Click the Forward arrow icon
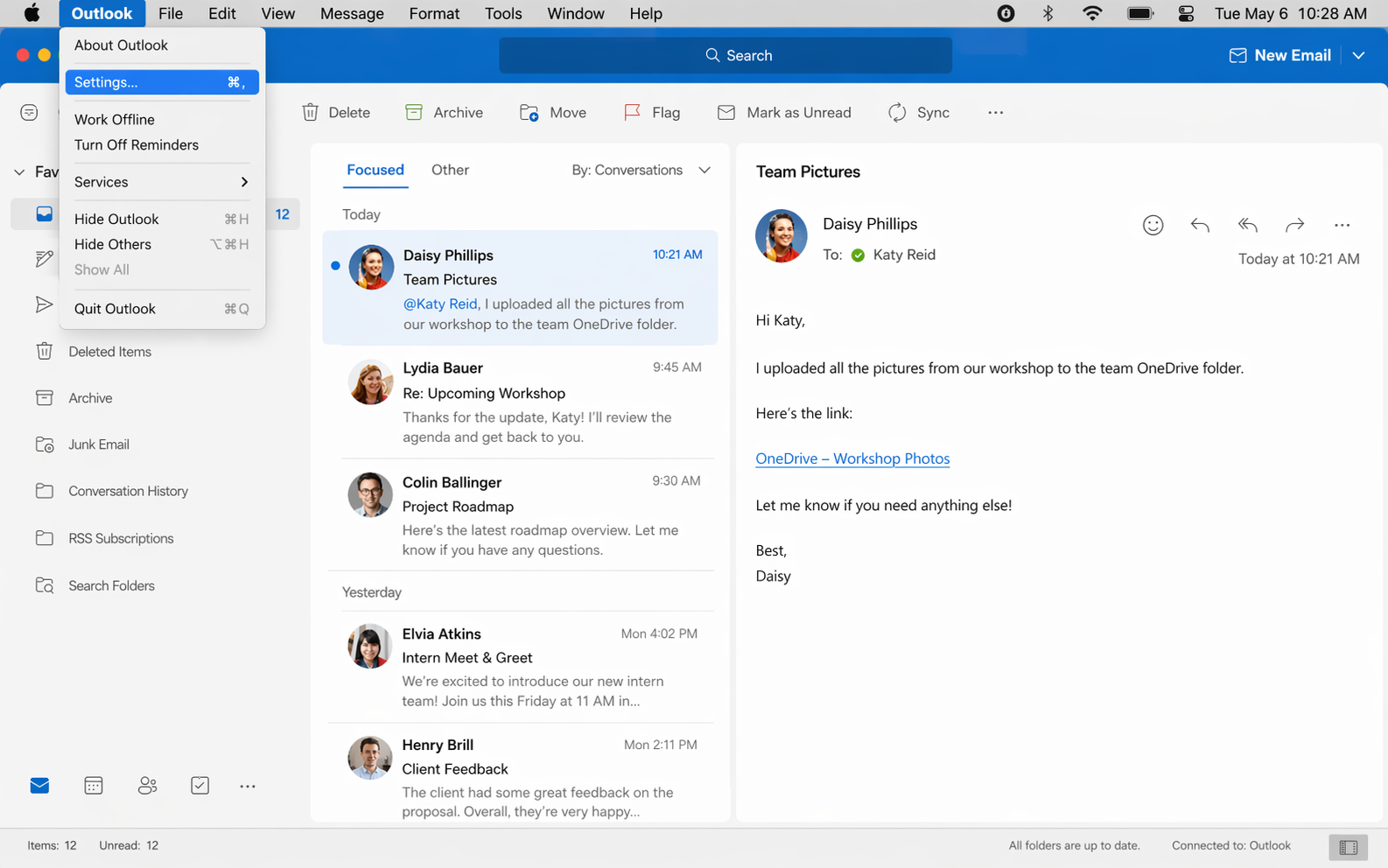Image resolution: width=1388 pixels, height=868 pixels. [1294, 225]
